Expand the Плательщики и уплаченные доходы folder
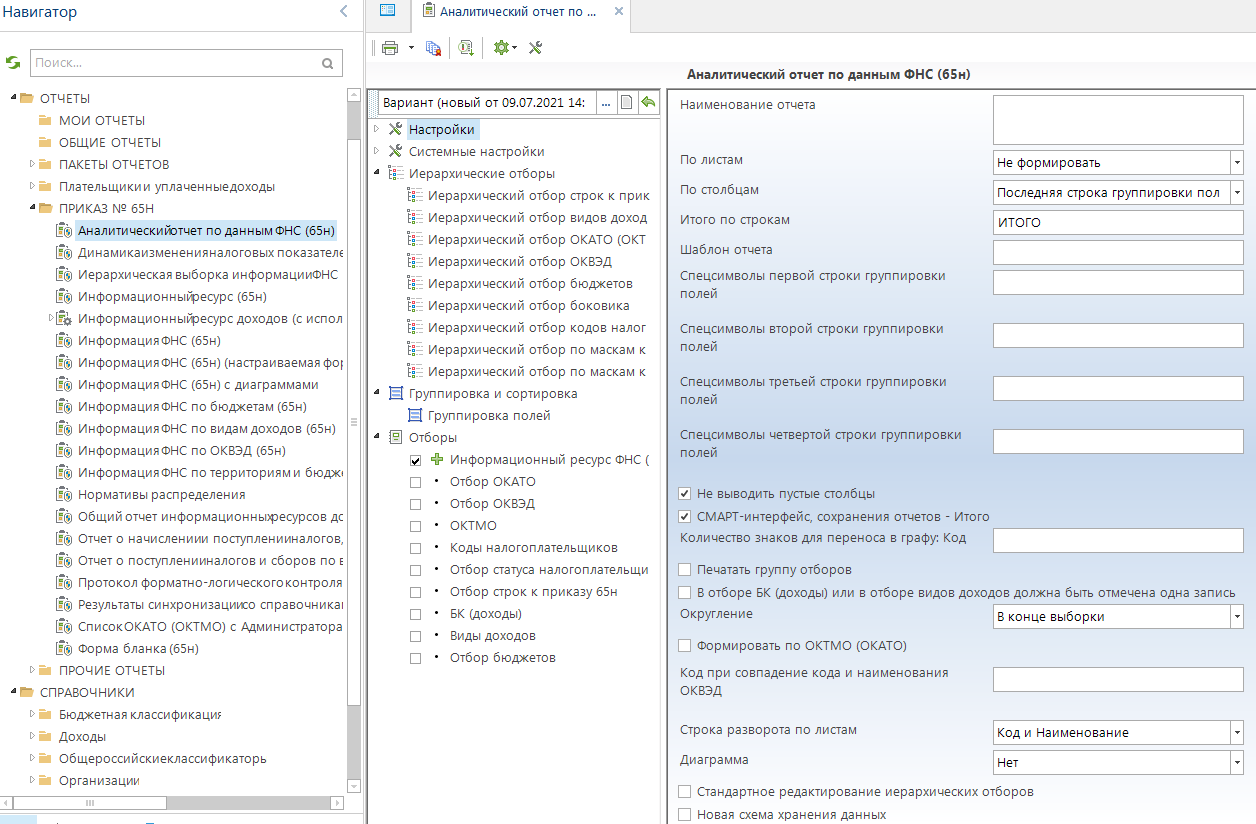Viewport: 1256px width, 824px height. coord(31,186)
